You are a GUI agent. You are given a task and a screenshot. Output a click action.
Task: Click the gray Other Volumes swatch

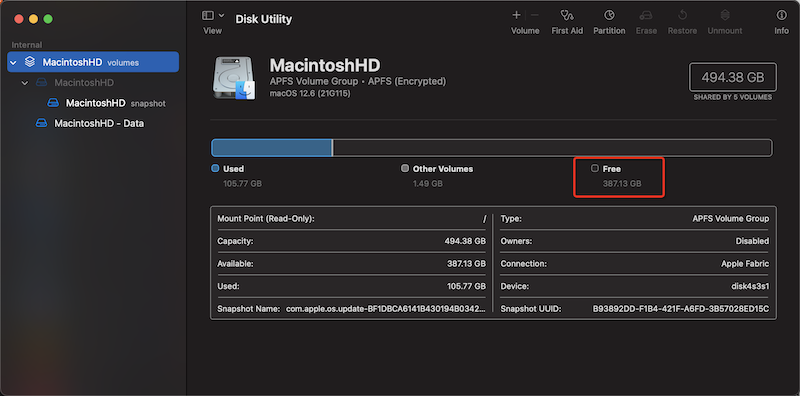click(405, 168)
